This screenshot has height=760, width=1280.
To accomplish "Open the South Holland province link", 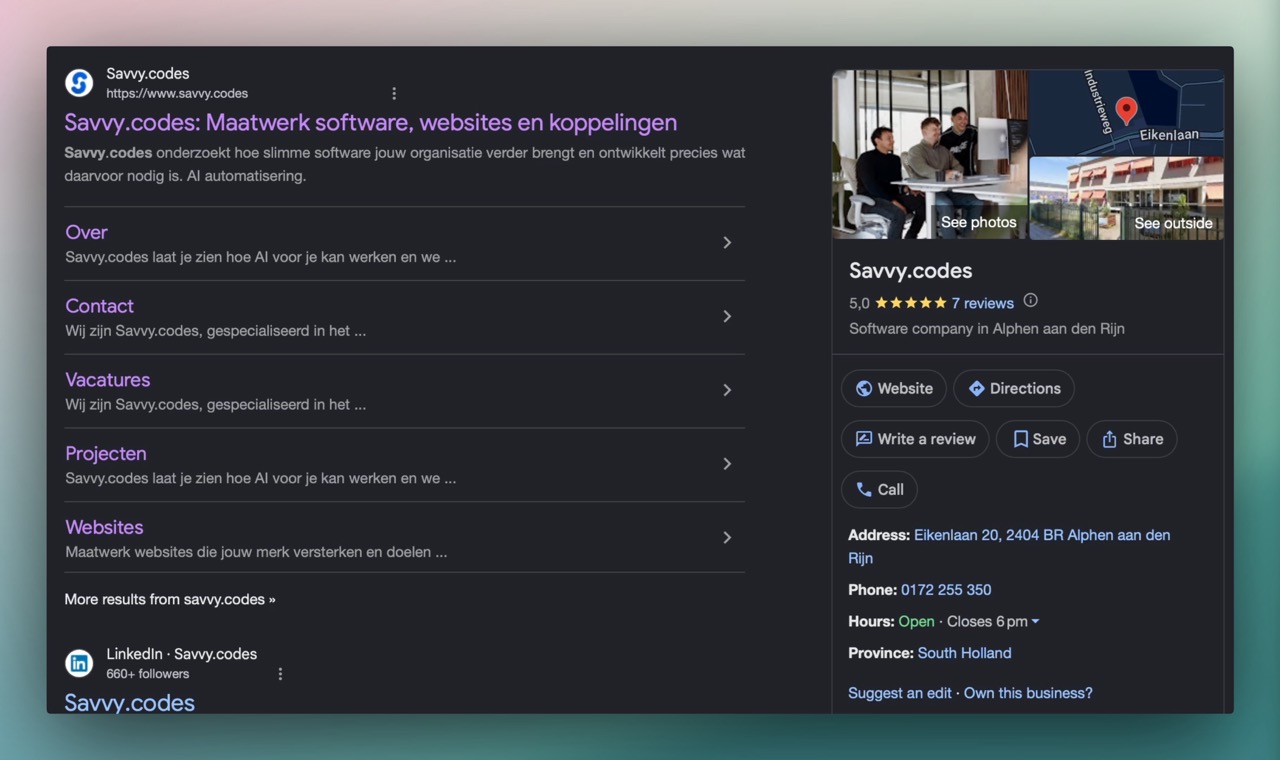I will coord(964,653).
